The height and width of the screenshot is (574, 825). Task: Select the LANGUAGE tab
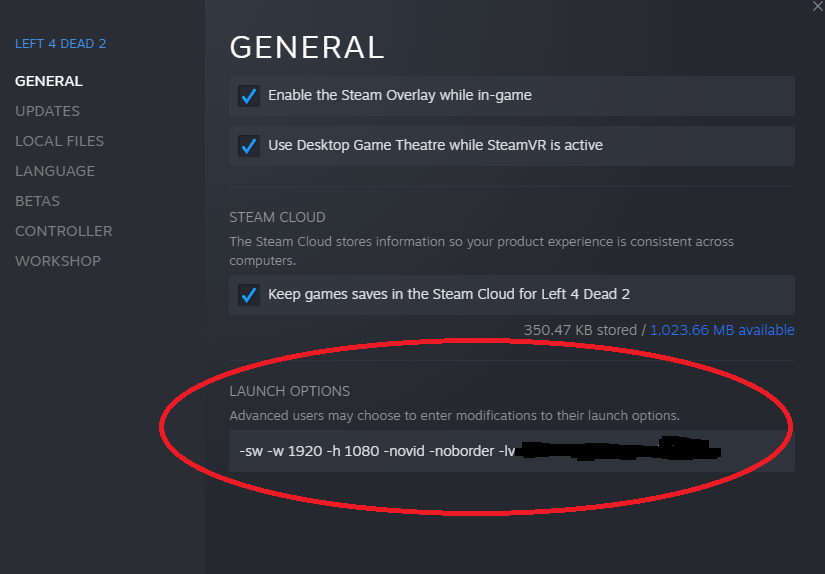point(55,171)
